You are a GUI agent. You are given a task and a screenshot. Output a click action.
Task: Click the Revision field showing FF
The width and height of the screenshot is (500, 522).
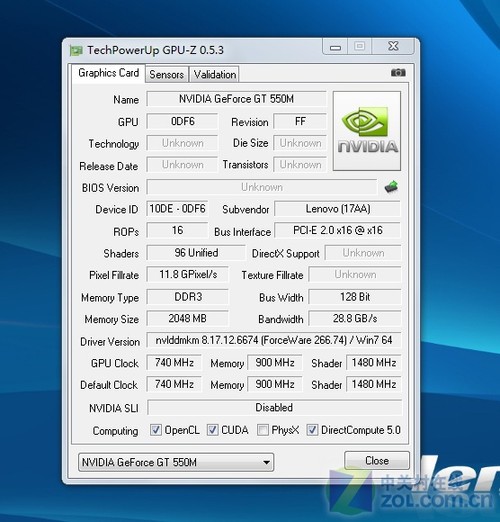(300, 121)
